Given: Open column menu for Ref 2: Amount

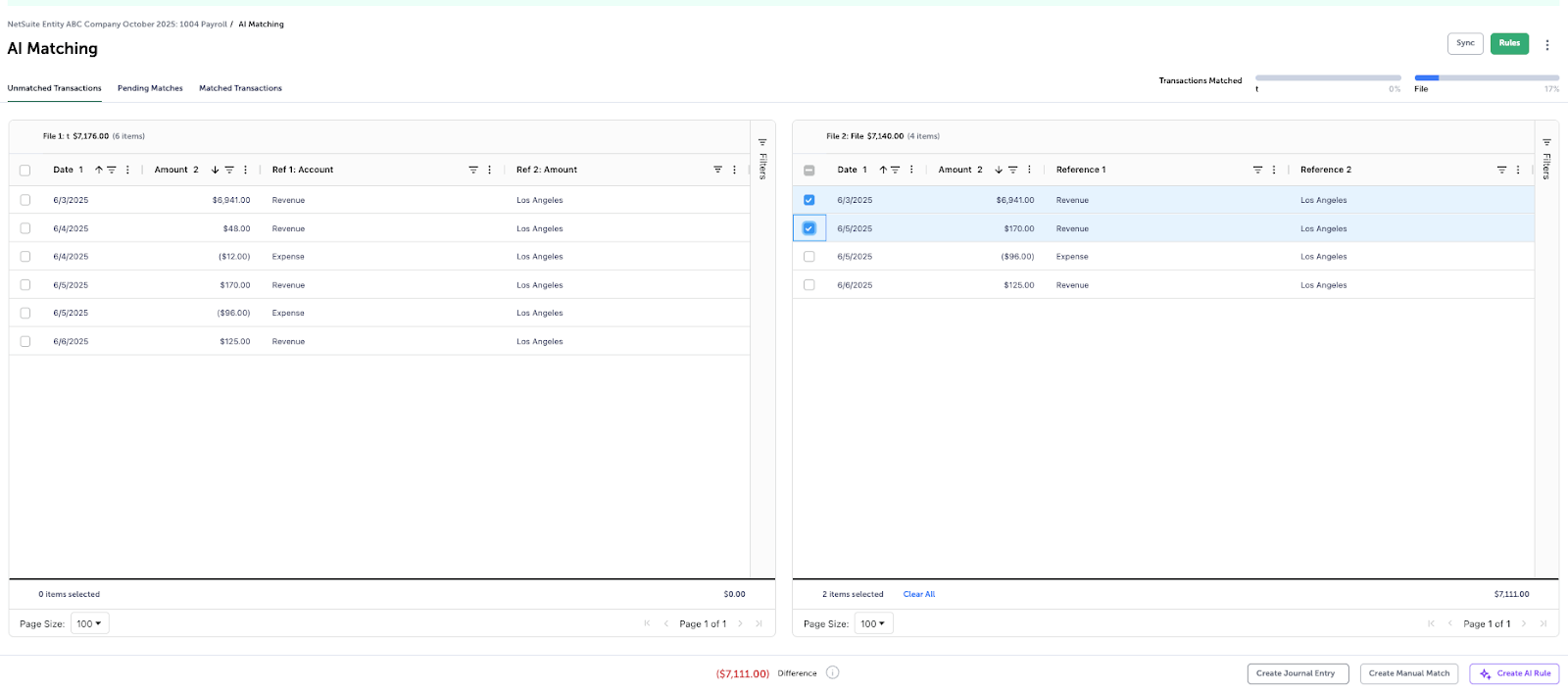Looking at the screenshot, I should tap(734, 170).
